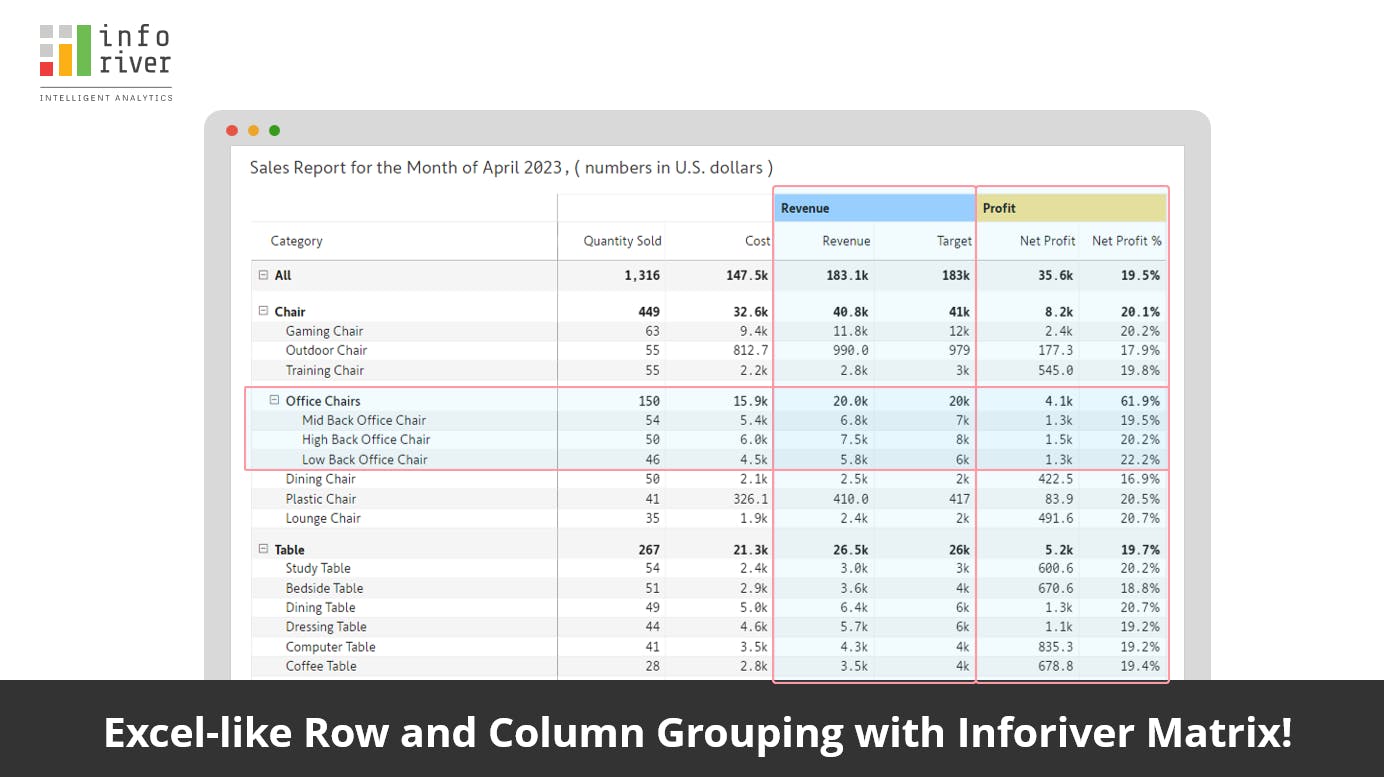Image resolution: width=1384 pixels, height=777 pixels.
Task: Click Outdoor Chair revenue value 990.0
Action: click(852, 350)
